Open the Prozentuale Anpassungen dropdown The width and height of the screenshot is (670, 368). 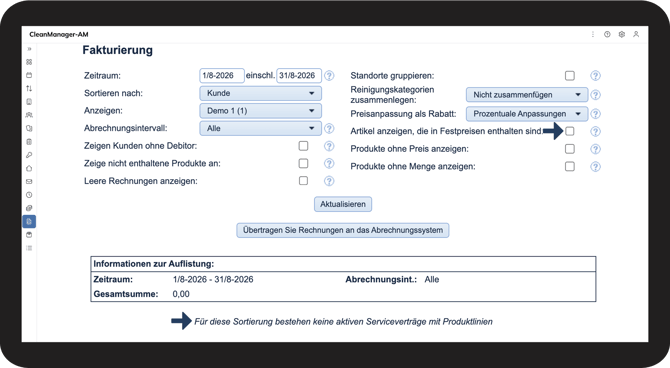527,114
